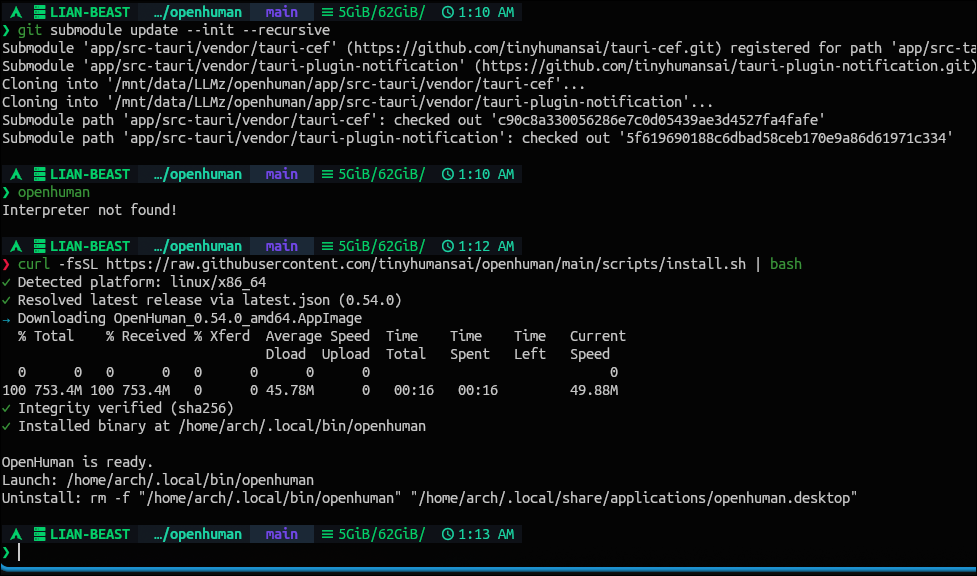This screenshot has width=977, height=576.
Task: Click the …/openhuman path segment in 1:13 AM prompt
Action: point(197,534)
